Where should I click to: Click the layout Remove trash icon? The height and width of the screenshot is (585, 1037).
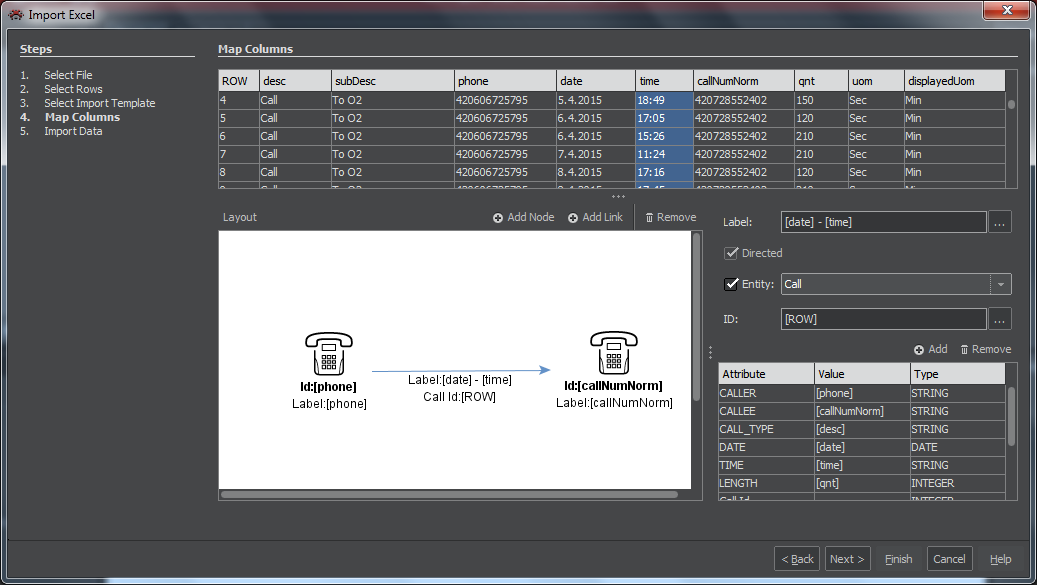click(x=649, y=218)
